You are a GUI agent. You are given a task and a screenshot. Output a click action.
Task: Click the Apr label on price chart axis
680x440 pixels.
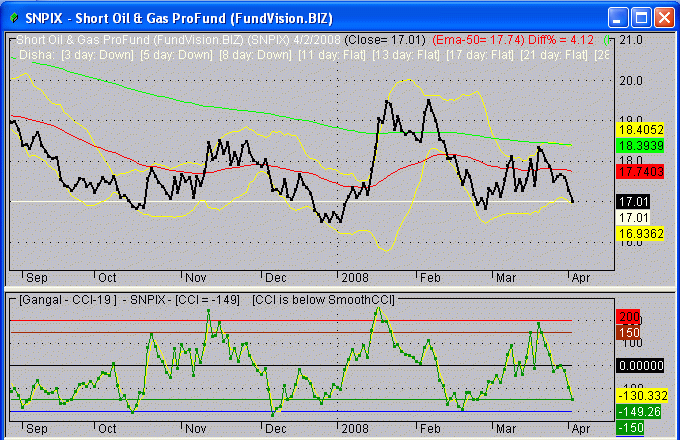click(581, 278)
